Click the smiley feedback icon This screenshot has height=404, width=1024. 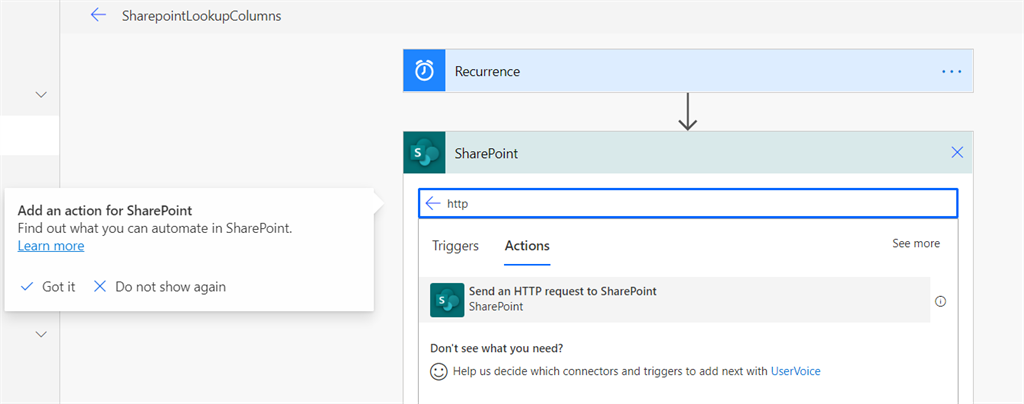click(439, 371)
